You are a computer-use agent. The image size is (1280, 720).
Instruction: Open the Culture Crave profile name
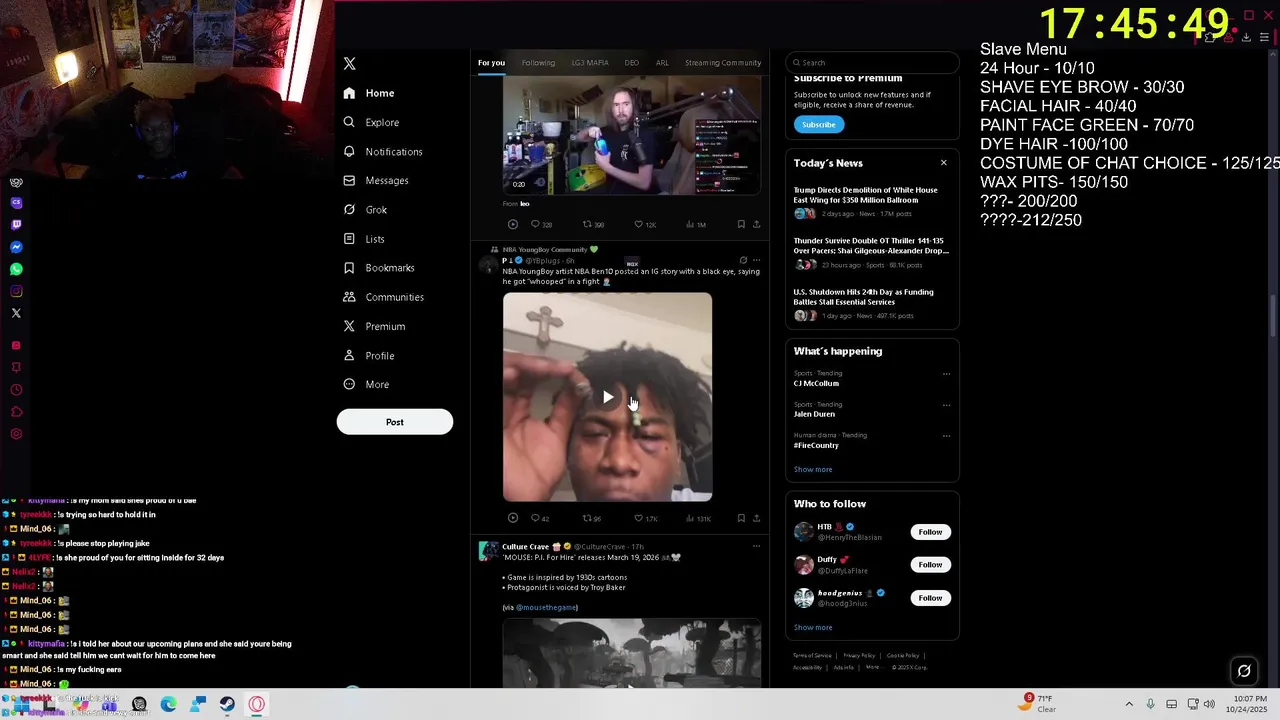pyautogui.click(x=526, y=547)
